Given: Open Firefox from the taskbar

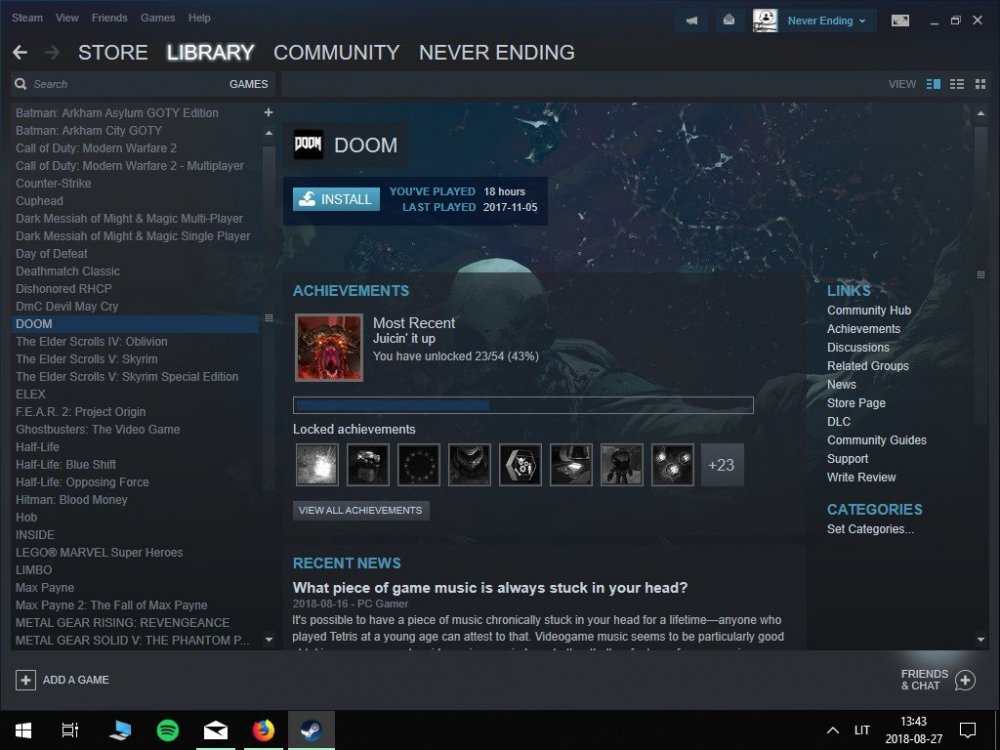Looking at the screenshot, I should [x=263, y=730].
